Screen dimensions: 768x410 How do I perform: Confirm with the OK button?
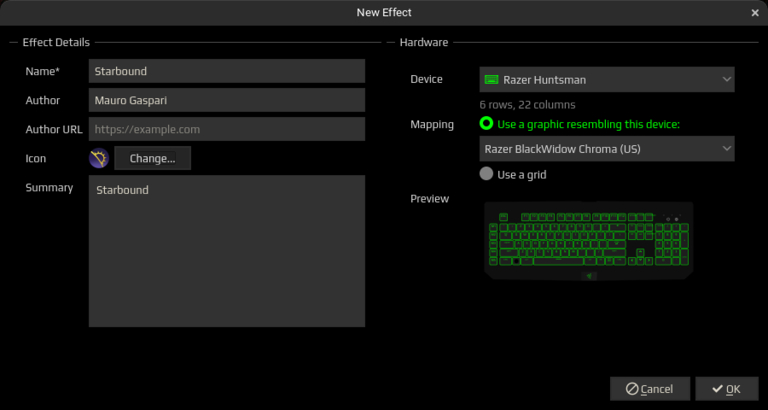727,388
